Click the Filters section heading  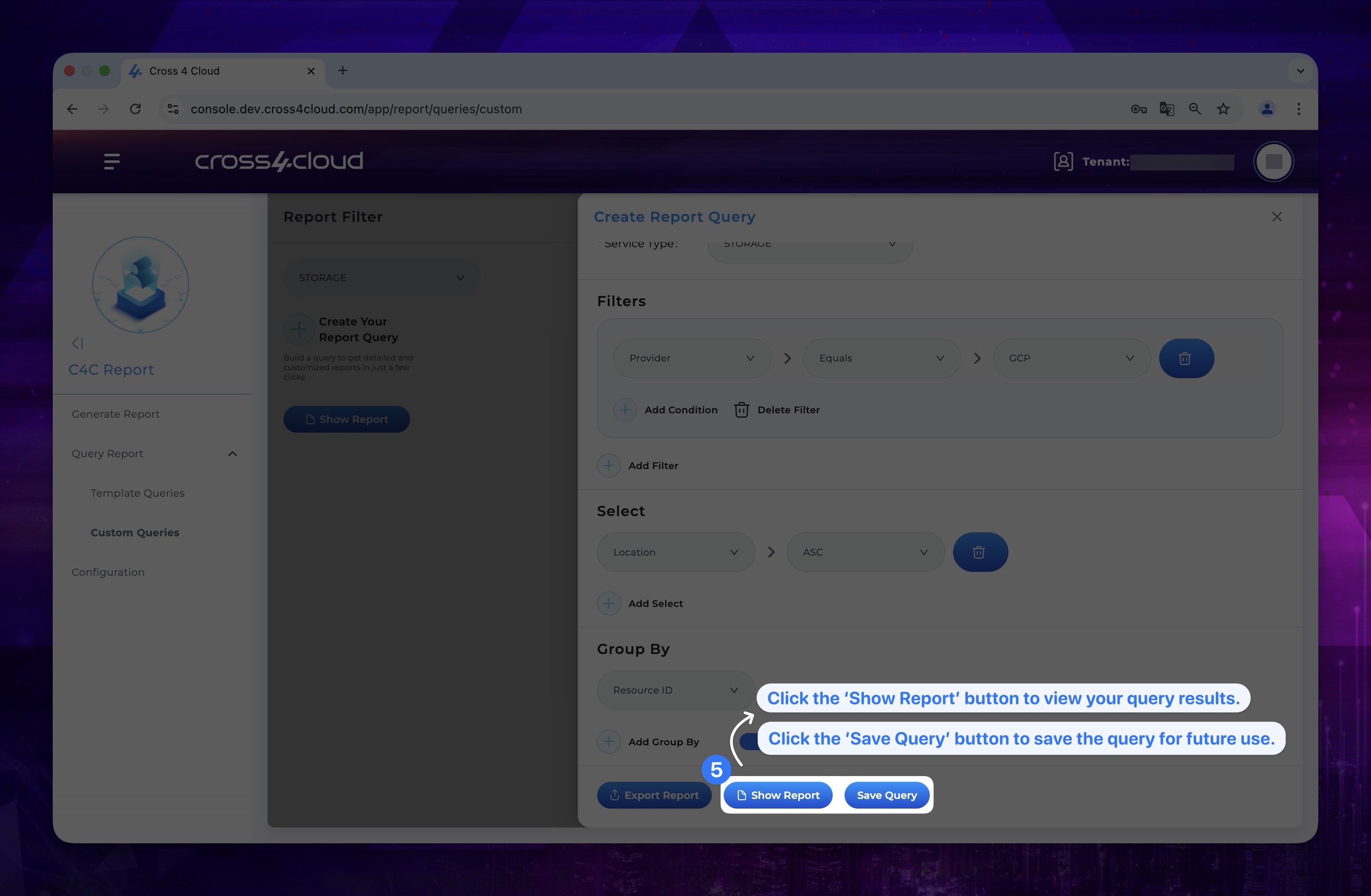coord(621,301)
